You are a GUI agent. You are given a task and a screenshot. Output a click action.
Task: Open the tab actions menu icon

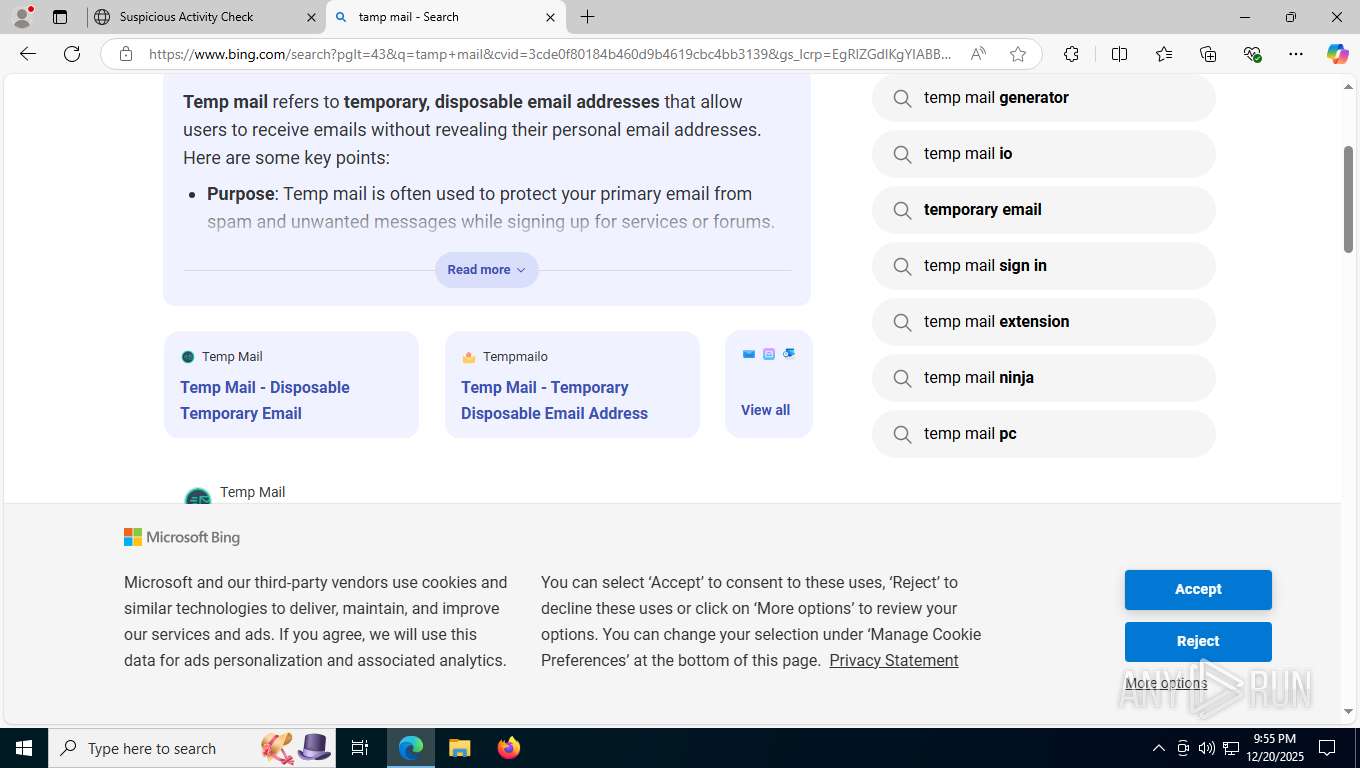(60, 17)
